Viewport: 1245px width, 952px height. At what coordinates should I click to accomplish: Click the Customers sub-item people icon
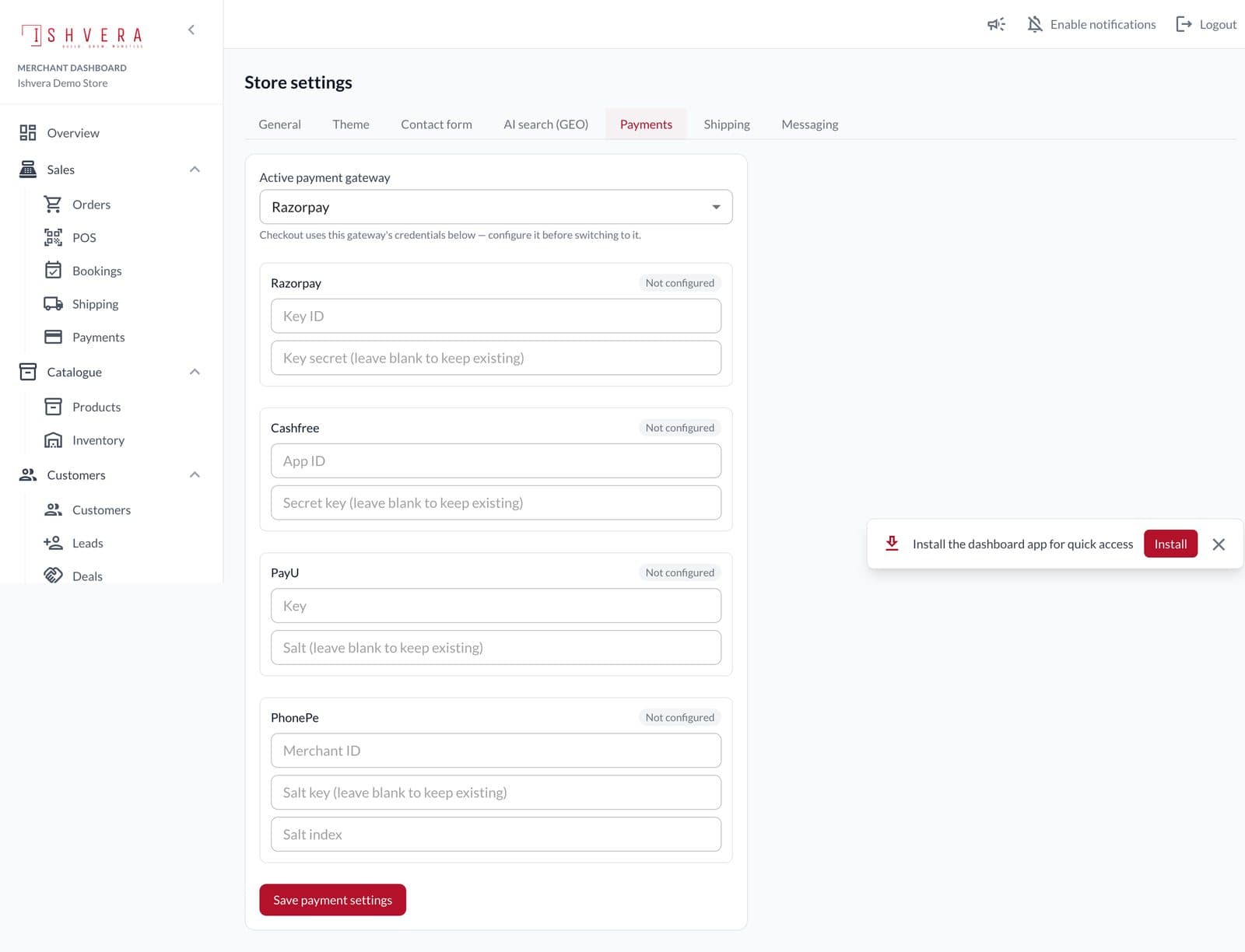click(53, 509)
